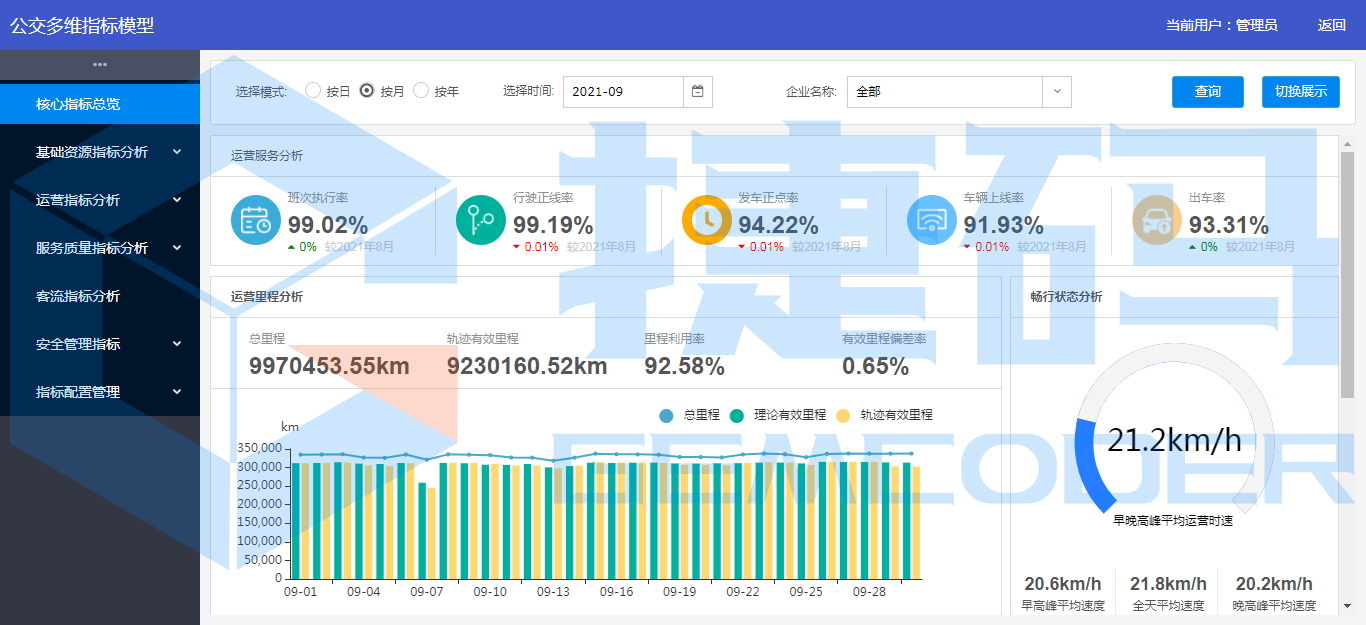
Task: Click the 20.2km/h evening peak speed
Action: pos(1274,584)
